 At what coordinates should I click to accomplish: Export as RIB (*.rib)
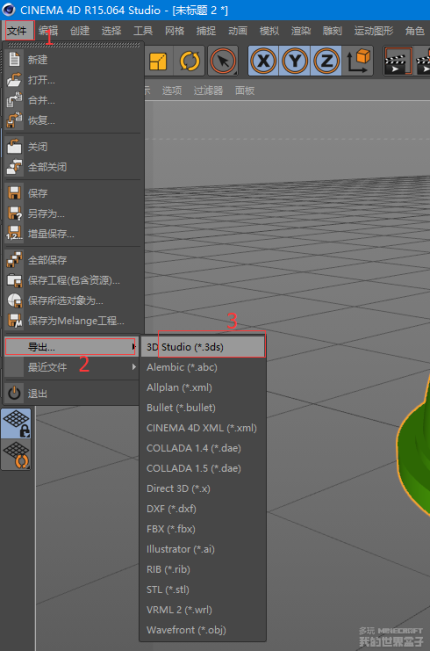(x=203, y=570)
